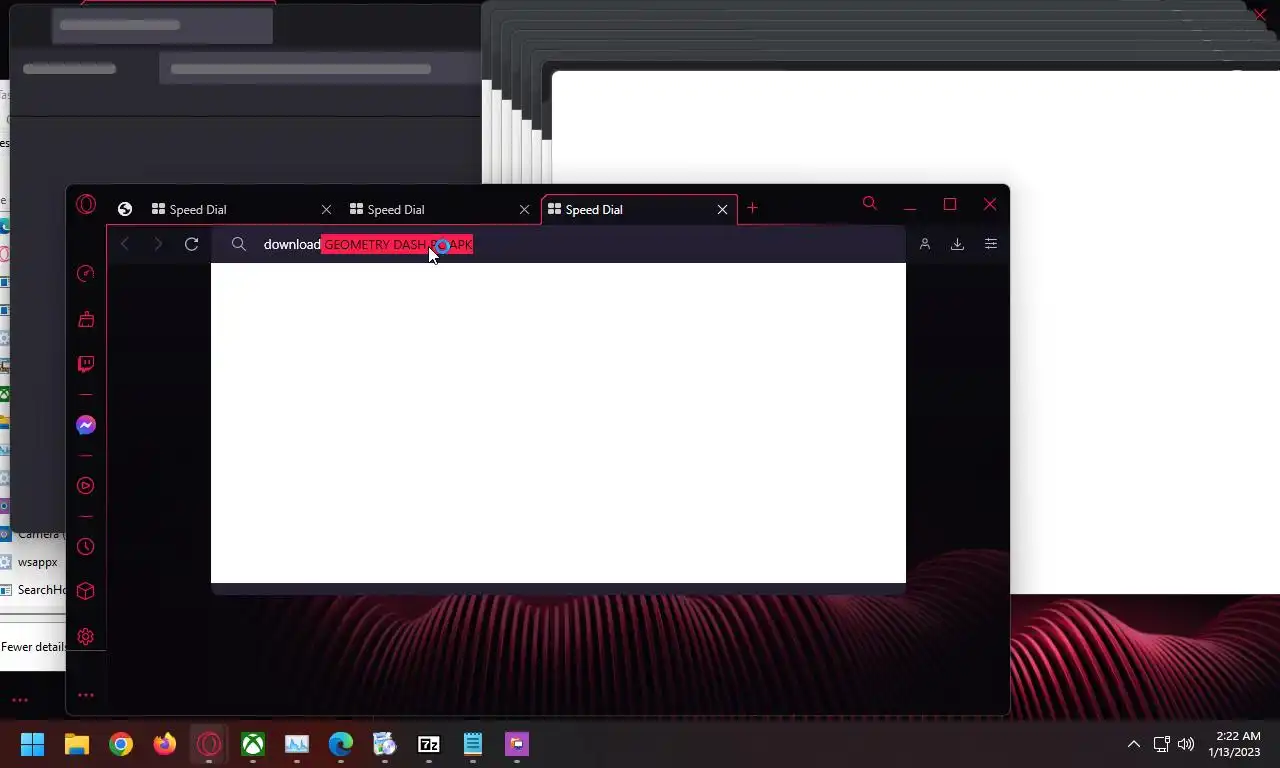1280x768 pixels.
Task: Open History clock icon in sidebar
Action: point(86,547)
